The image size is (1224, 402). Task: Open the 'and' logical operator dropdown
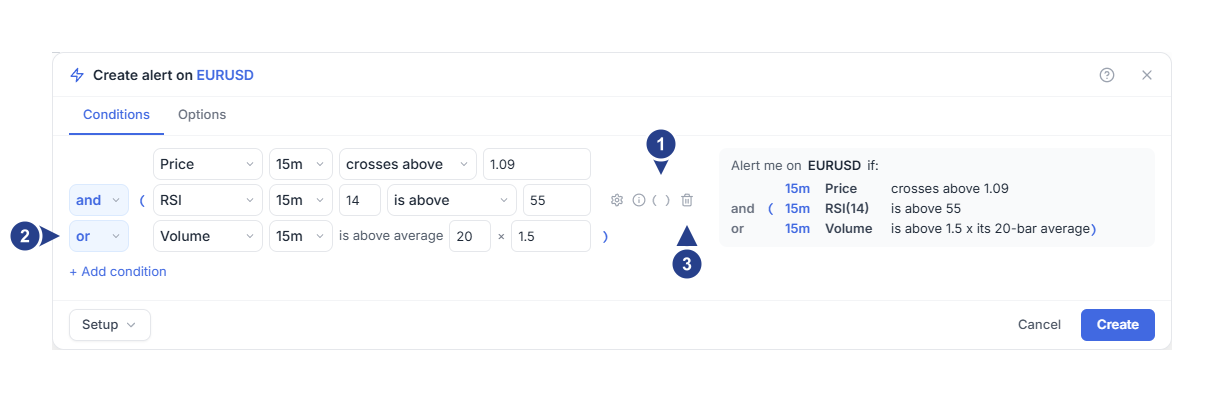(98, 200)
